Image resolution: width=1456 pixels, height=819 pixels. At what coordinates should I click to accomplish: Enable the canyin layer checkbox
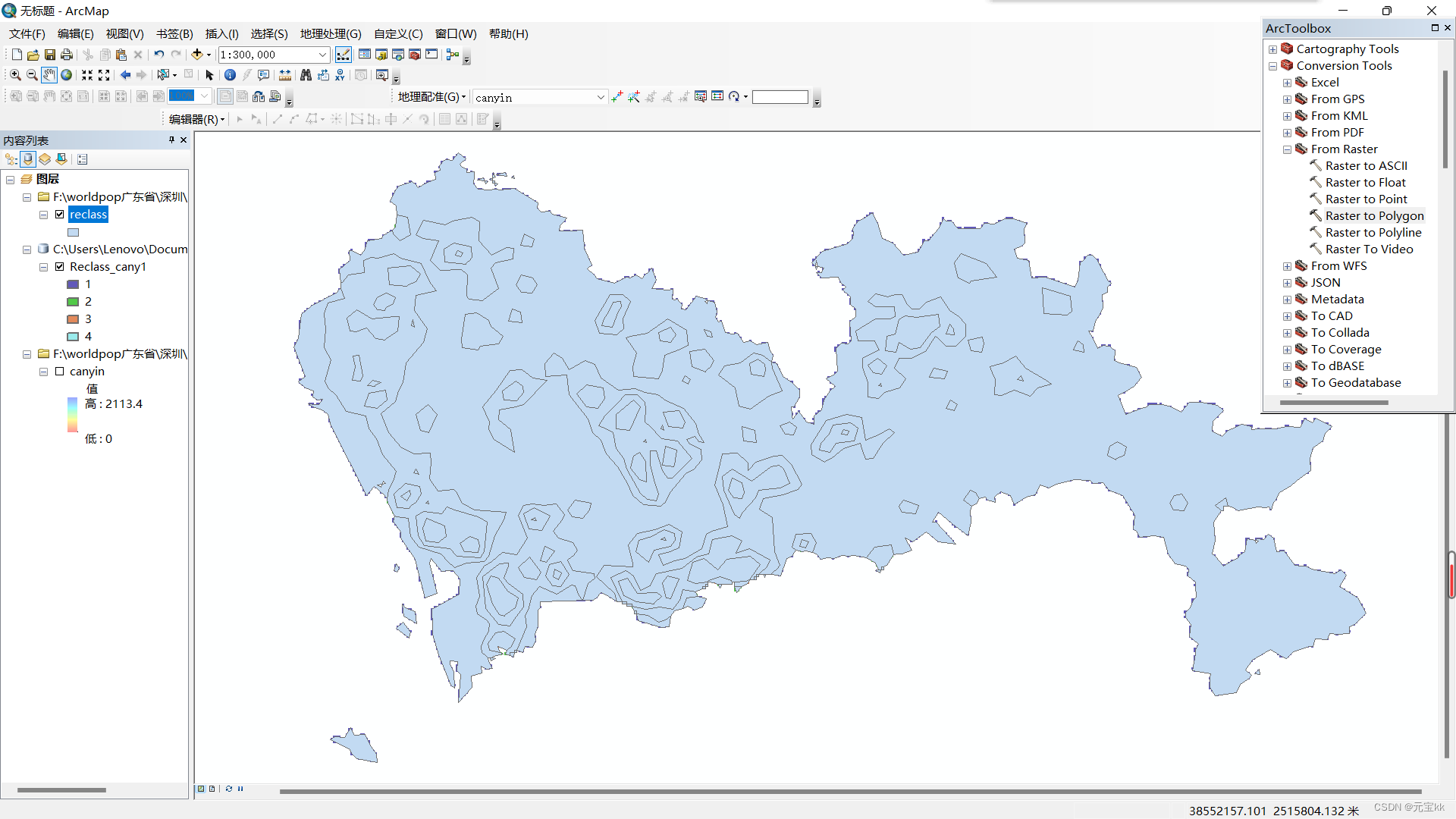pyautogui.click(x=60, y=372)
